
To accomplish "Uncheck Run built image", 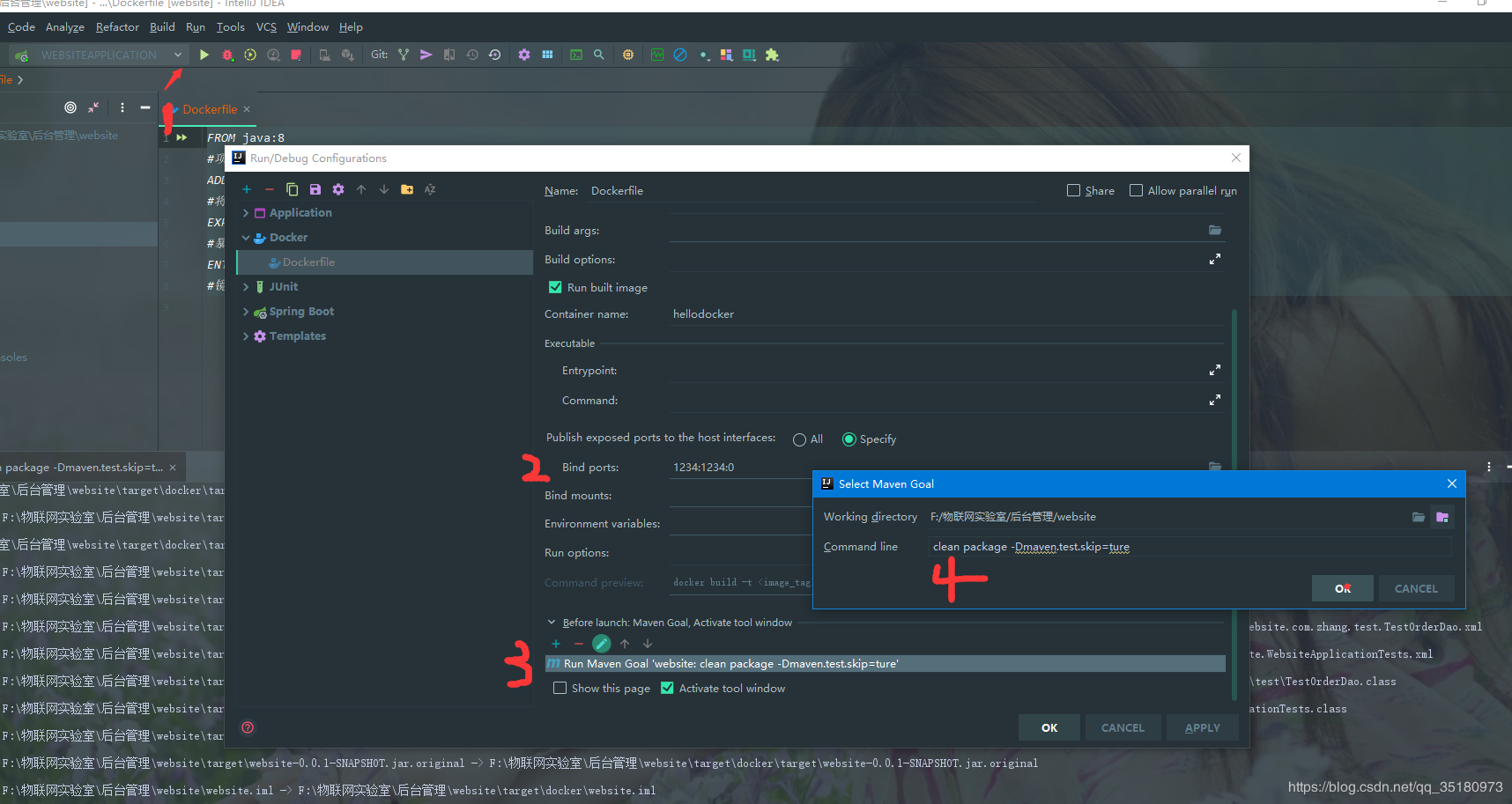I will coord(555,287).
